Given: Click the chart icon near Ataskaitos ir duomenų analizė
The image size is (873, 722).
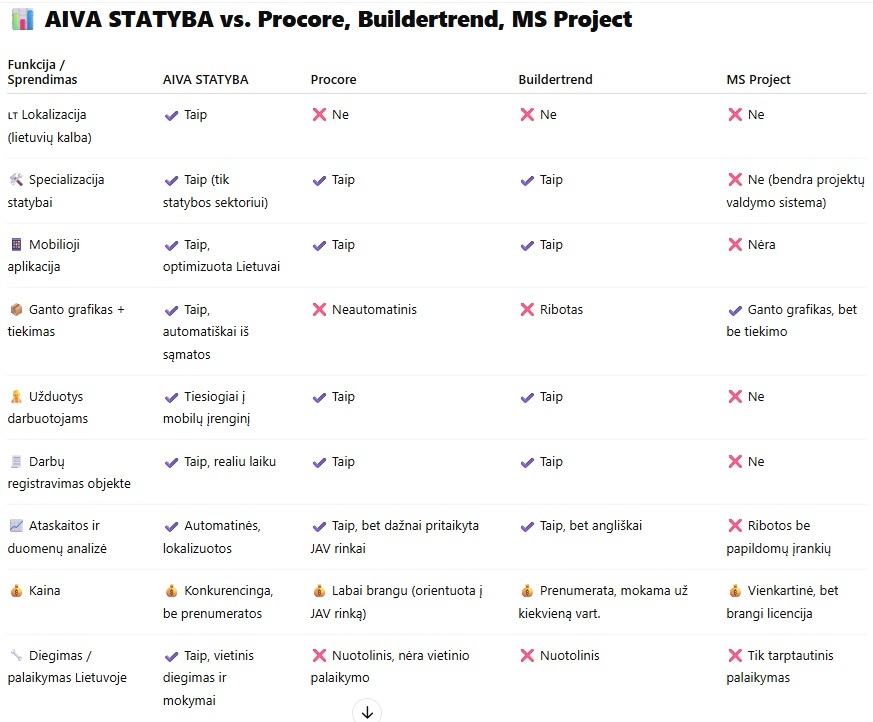Looking at the screenshot, I should pyautogui.click(x=16, y=525).
